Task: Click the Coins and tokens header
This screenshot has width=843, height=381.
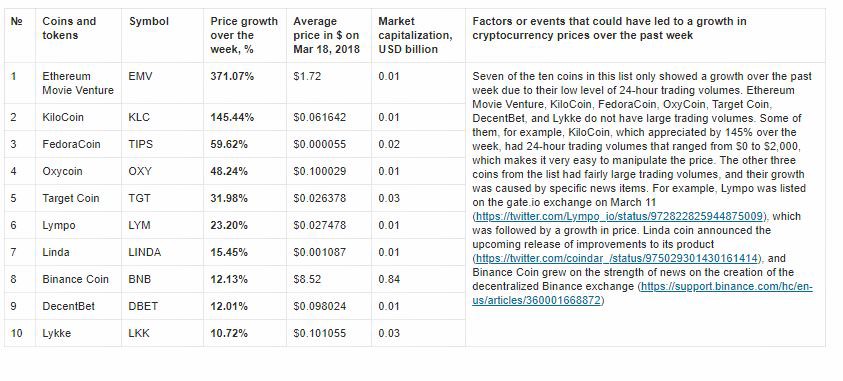Action: (69, 28)
